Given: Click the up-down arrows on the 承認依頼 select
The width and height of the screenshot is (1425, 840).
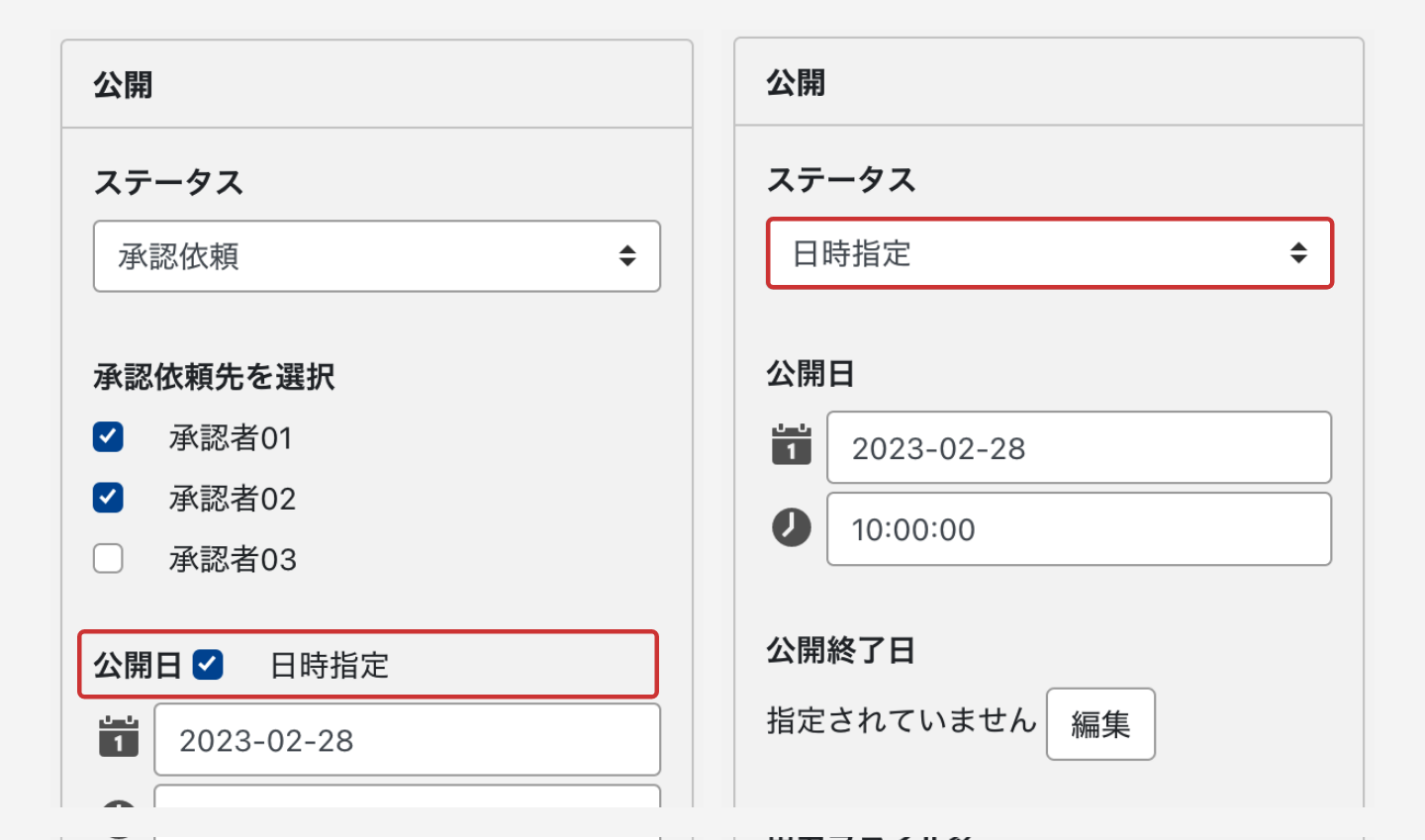Looking at the screenshot, I should (x=627, y=256).
